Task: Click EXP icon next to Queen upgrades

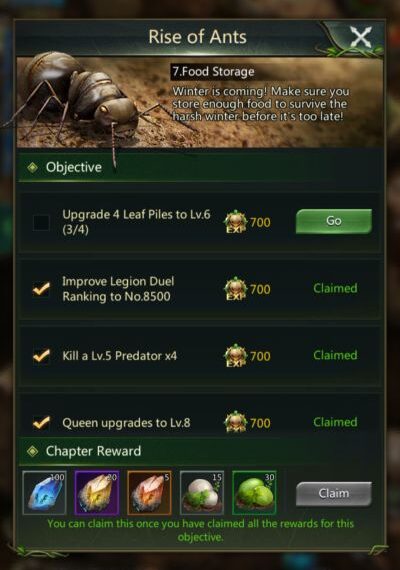Action: point(235,422)
